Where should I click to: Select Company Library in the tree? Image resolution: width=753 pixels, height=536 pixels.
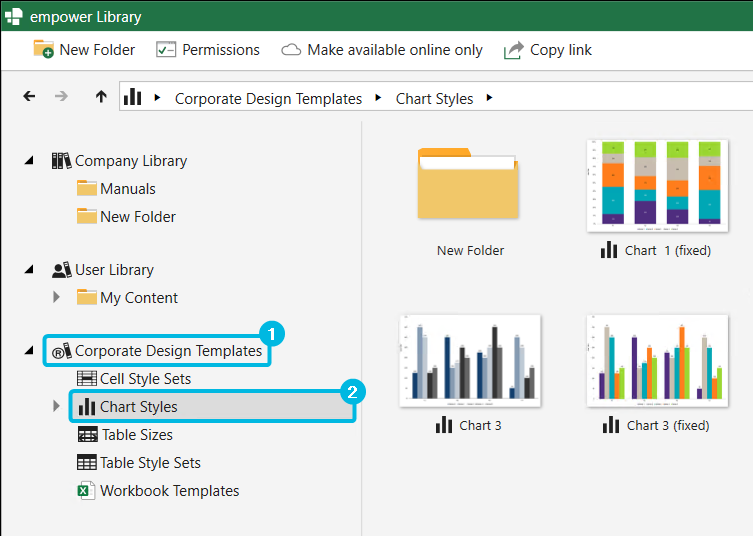(x=131, y=161)
